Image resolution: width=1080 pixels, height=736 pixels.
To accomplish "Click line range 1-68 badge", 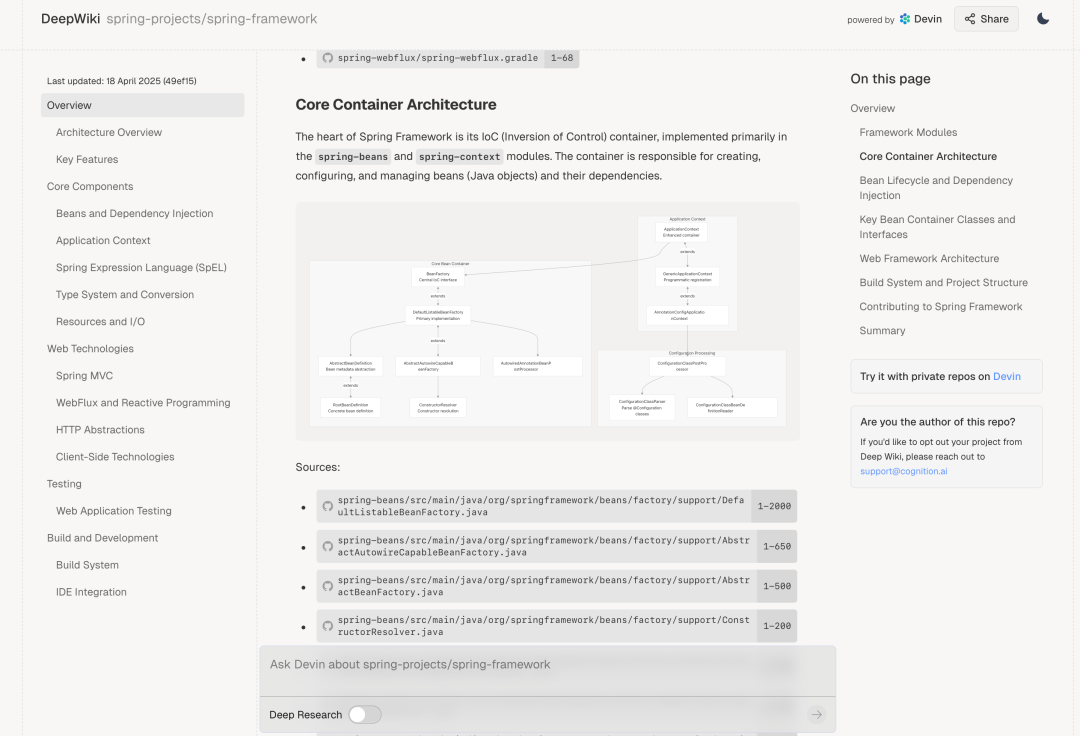I will click(x=561, y=58).
